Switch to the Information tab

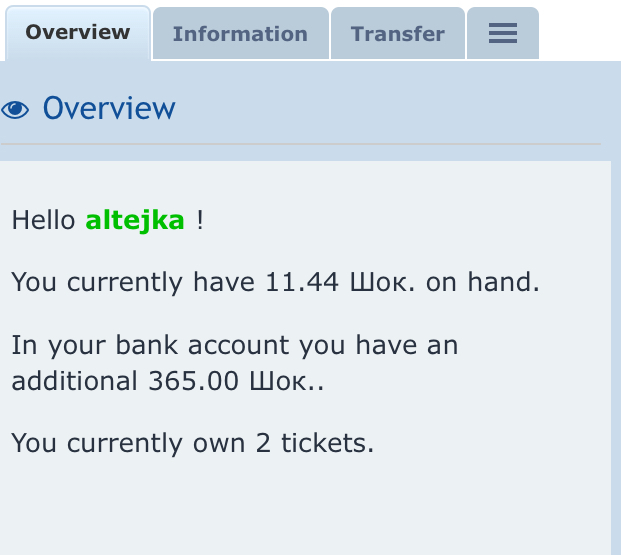[240, 34]
